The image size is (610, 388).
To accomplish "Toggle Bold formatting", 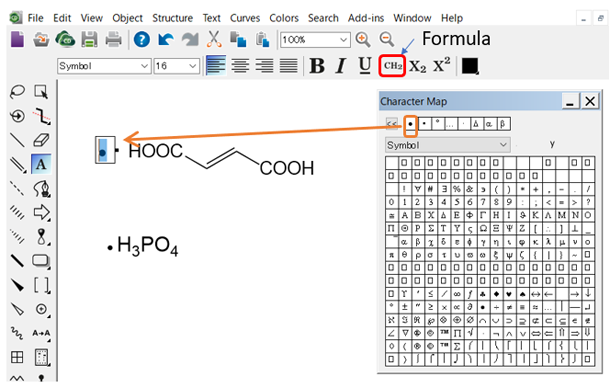I will pyautogui.click(x=317, y=66).
